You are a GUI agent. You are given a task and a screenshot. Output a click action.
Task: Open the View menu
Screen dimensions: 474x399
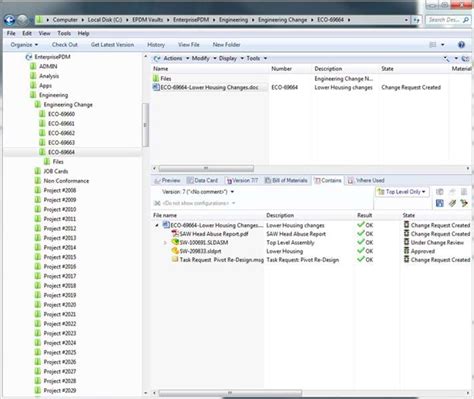[x=44, y=33]
